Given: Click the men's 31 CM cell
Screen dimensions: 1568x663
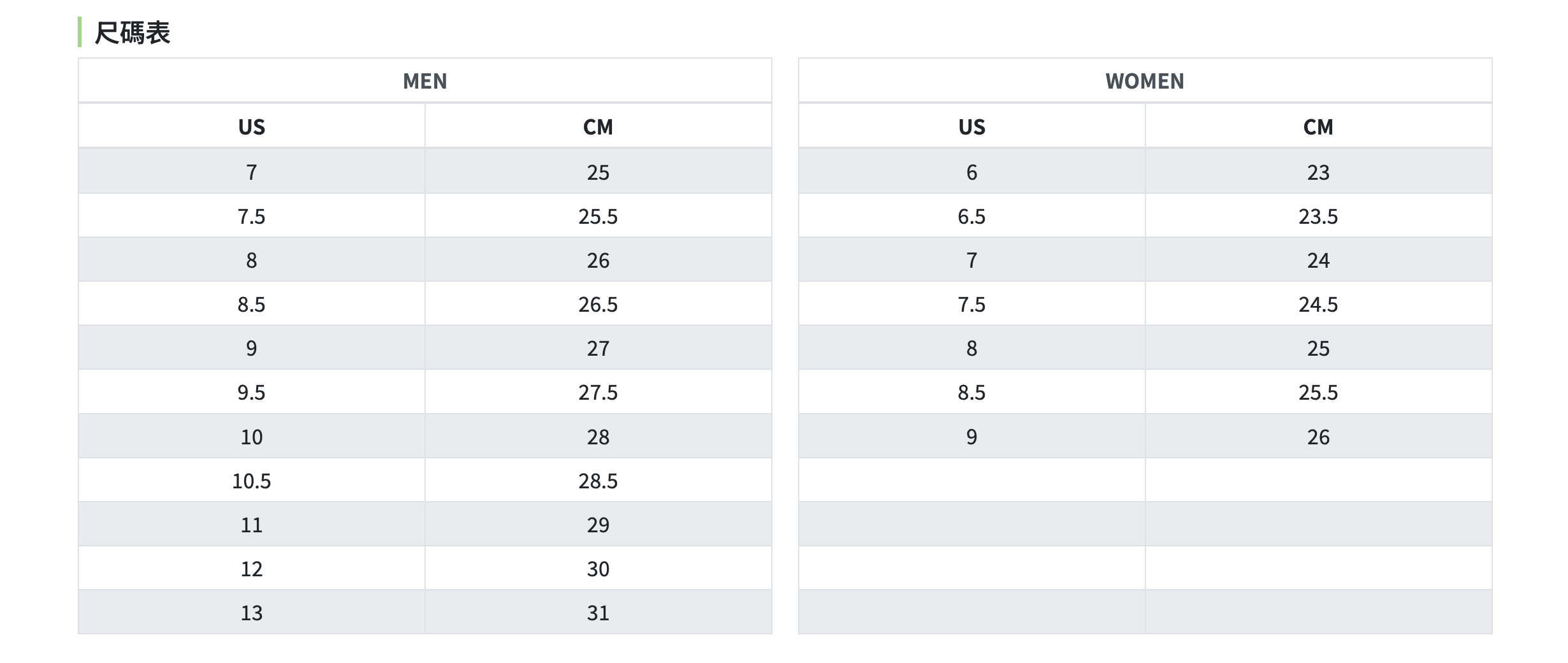Looking at the screenshot, I should (x=598, y=613).
